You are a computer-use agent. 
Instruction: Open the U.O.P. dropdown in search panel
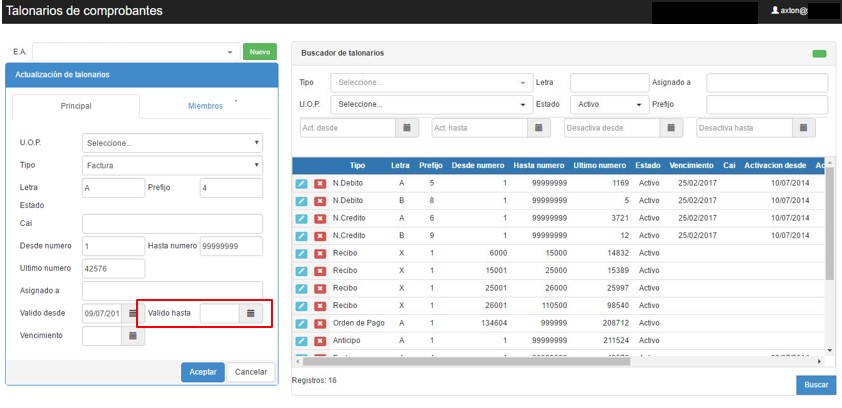(x=430, y=104)
